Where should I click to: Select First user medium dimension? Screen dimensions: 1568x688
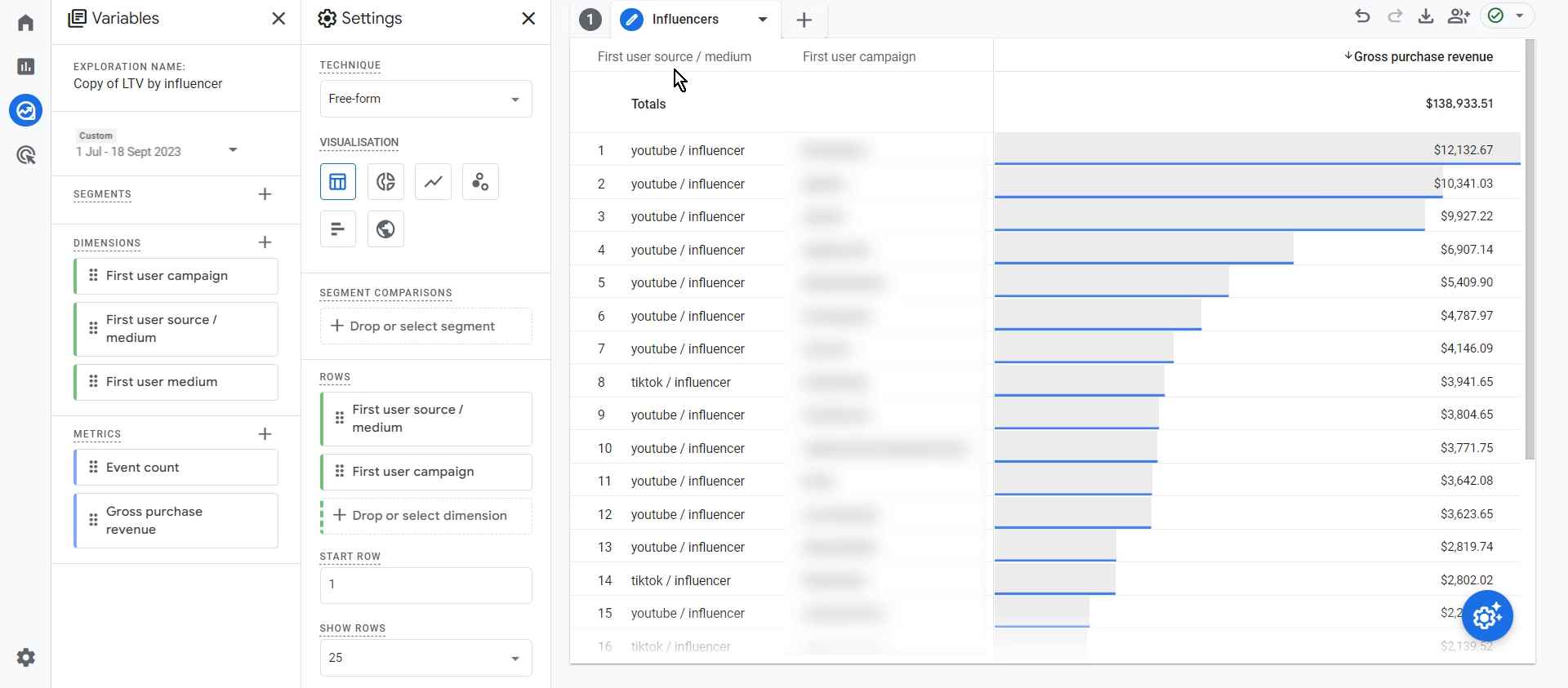176,382
